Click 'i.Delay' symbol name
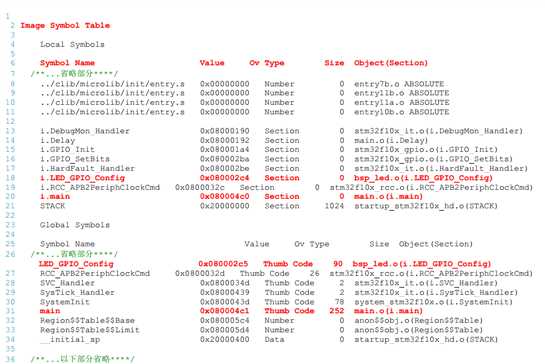The height and width of the screenshot is (364, 545). click(57, 140)
